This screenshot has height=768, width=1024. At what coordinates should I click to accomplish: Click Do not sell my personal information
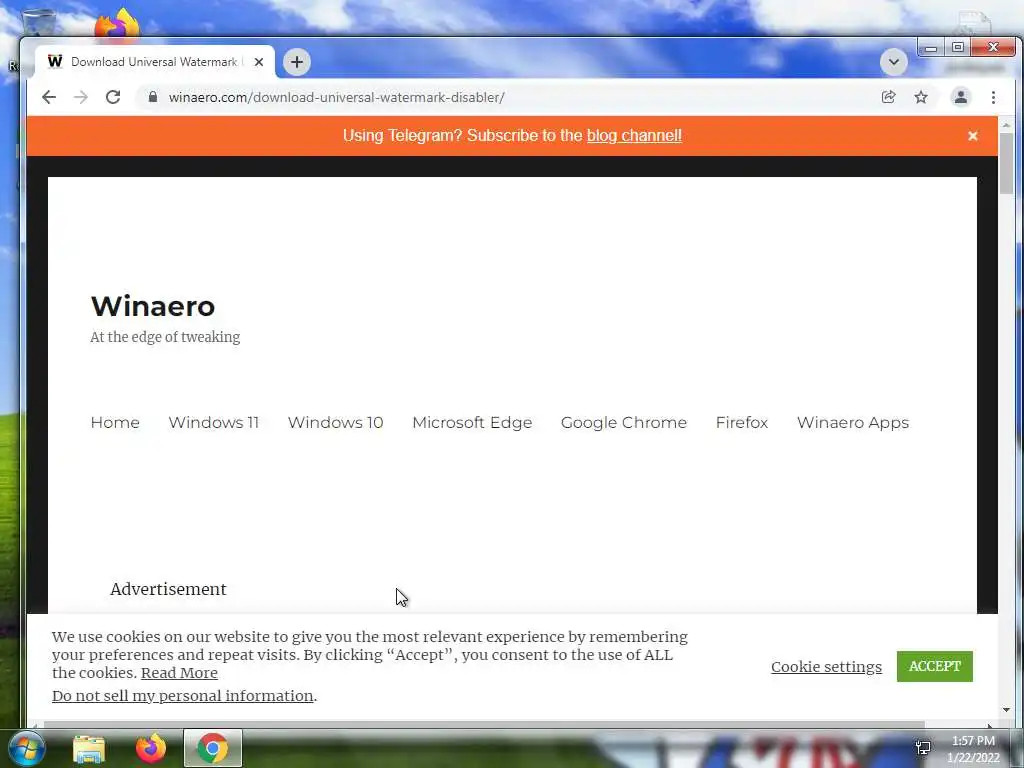point(183,696)
